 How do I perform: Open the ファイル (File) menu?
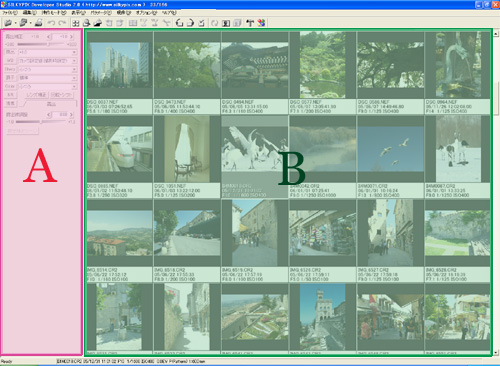point(10,13)
